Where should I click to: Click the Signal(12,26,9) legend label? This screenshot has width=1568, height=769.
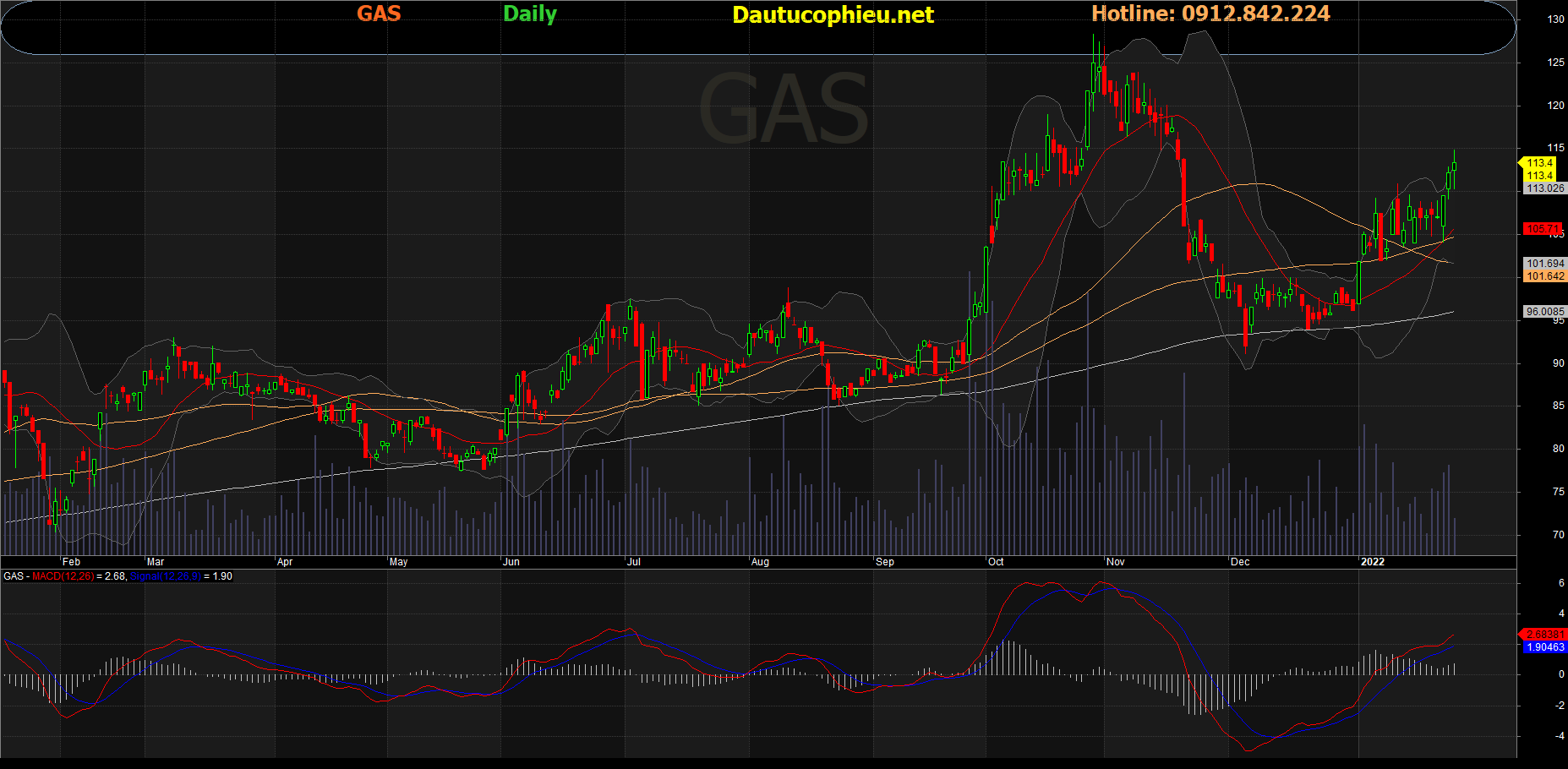pyautogui.click(x=166, y=576)
